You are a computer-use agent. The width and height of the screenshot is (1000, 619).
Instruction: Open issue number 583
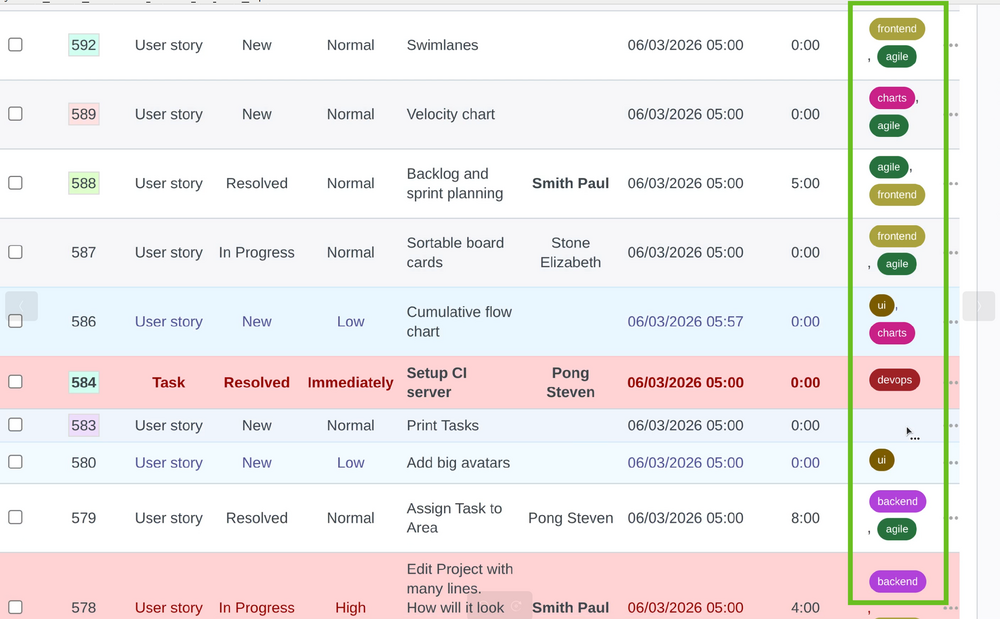[84, 425]
